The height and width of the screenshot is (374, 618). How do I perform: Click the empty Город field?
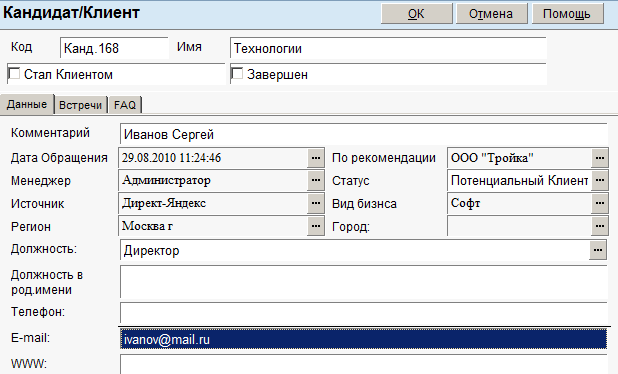click(x=519, y=226)
